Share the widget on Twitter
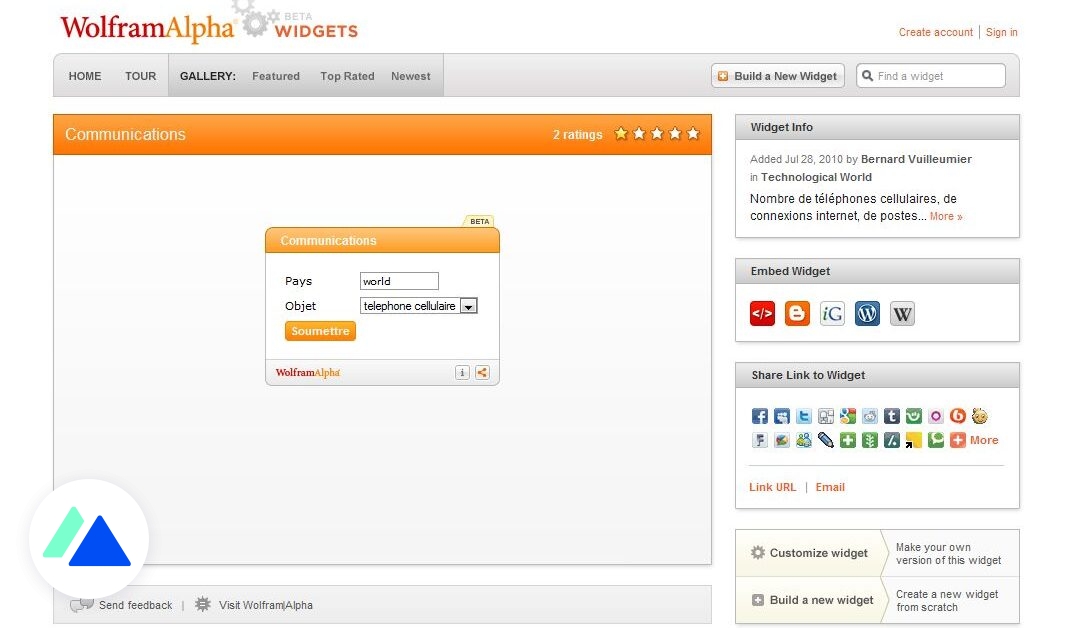 click(x=804, y=416)
